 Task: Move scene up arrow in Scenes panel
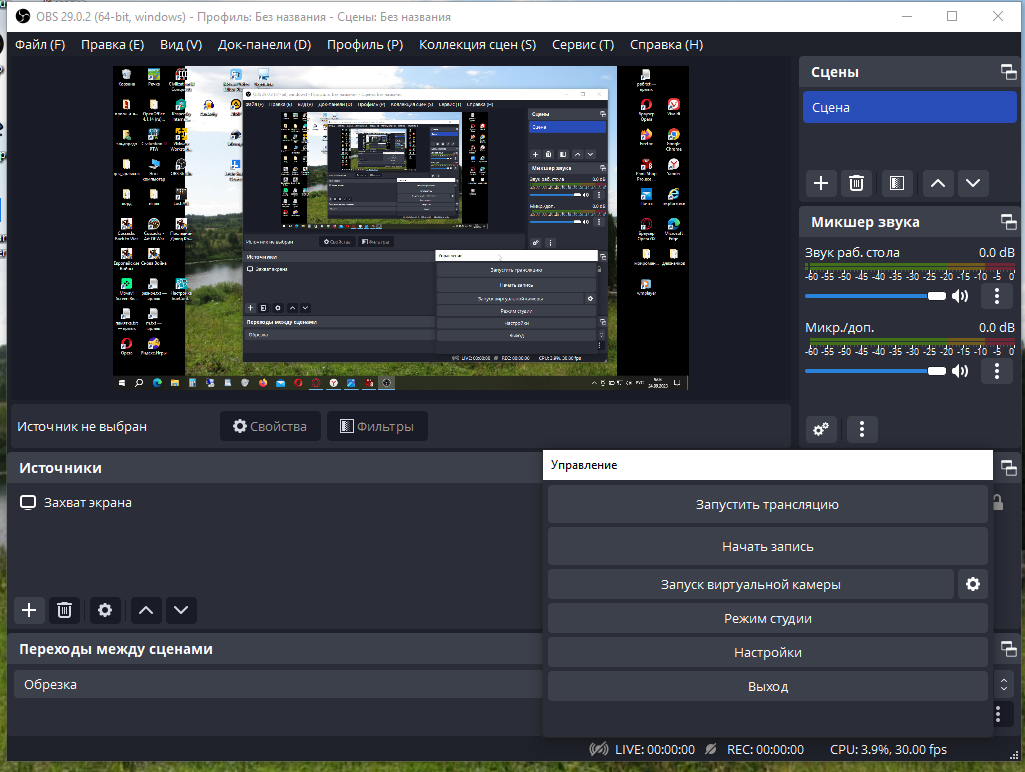click(937, 183)
